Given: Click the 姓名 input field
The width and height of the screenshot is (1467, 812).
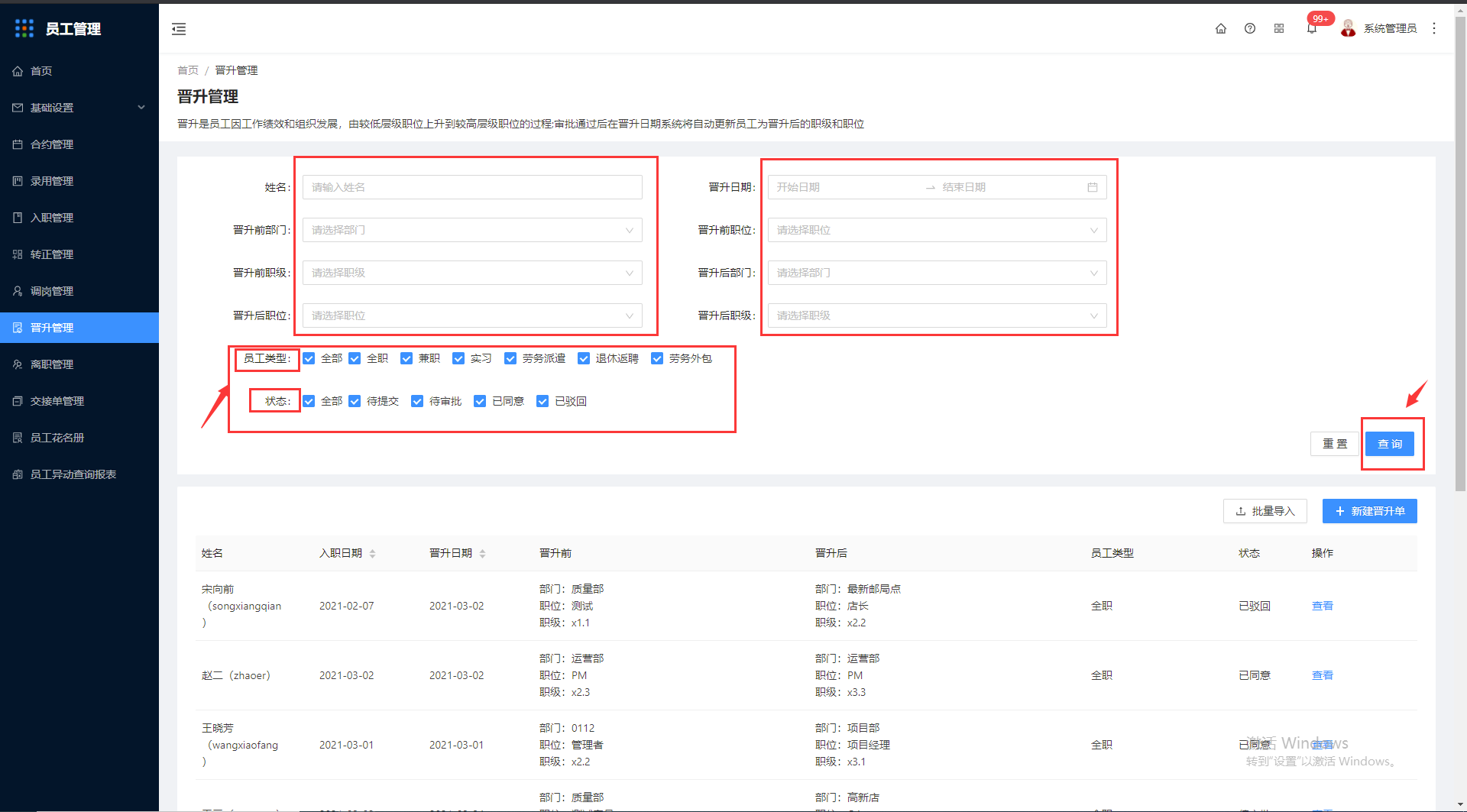Looking at the screenshot, I should pyautogui.click(x=472, y=187).
